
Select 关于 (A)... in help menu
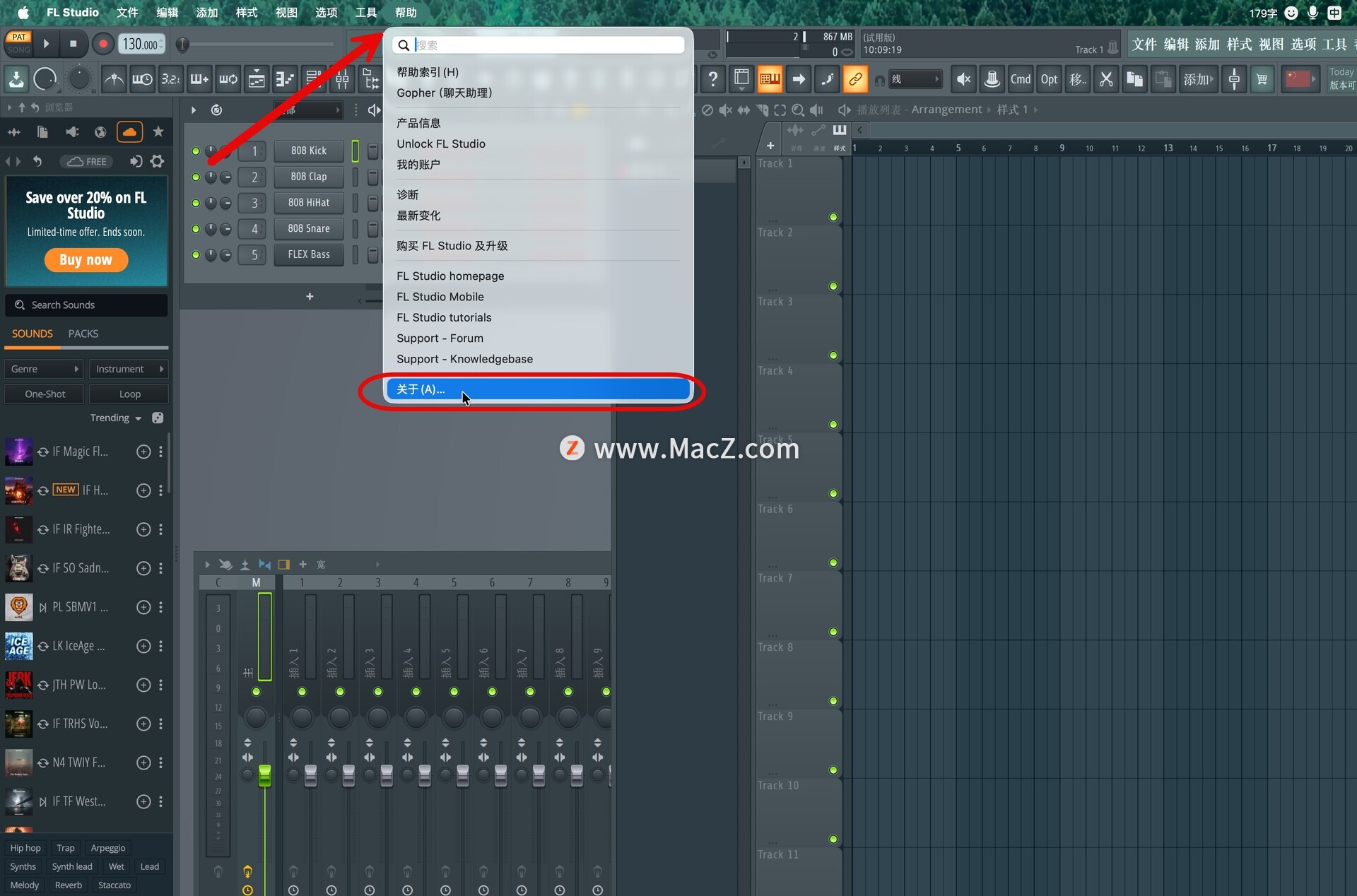click(x=539, y=389)
